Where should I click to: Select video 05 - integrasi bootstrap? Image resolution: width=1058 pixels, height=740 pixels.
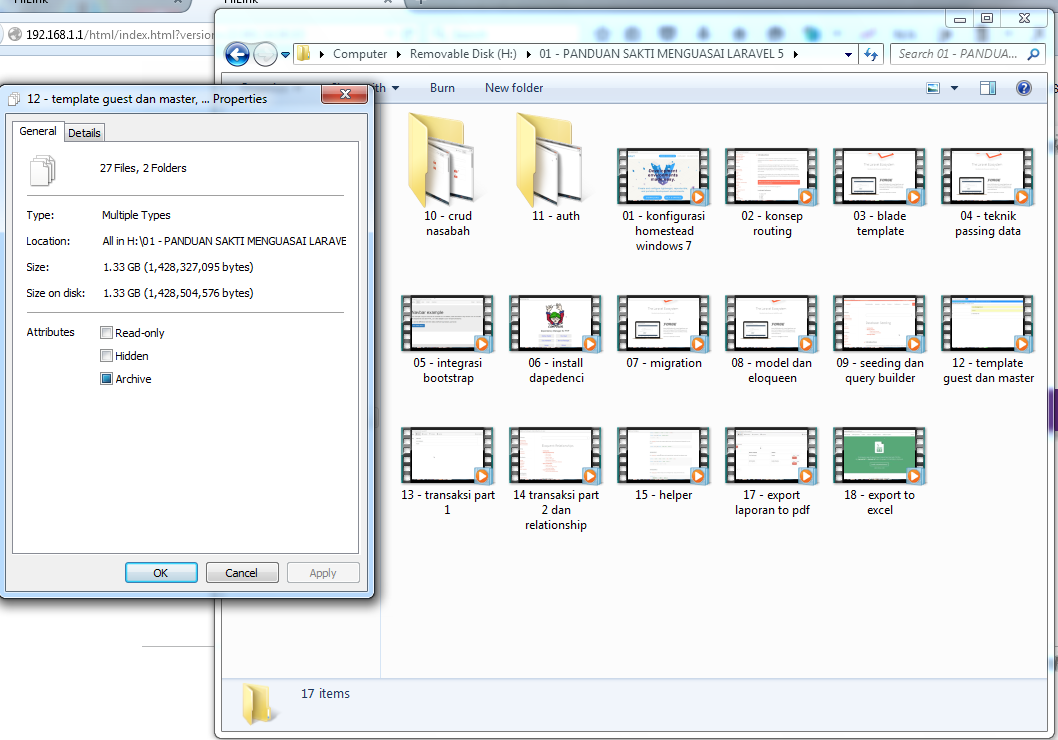click(x=447, y=340)
